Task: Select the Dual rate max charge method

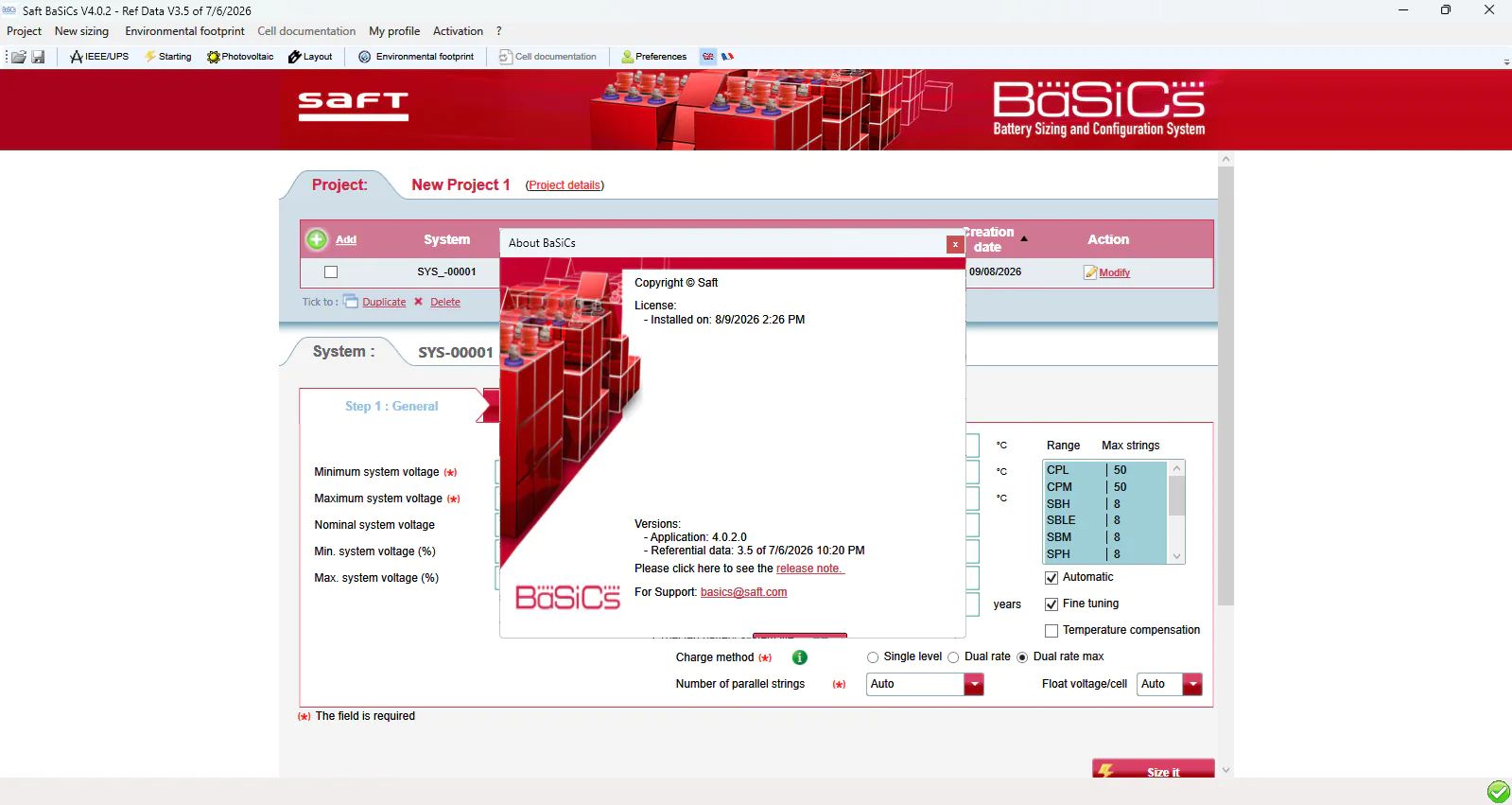Action: (1022, 657)
